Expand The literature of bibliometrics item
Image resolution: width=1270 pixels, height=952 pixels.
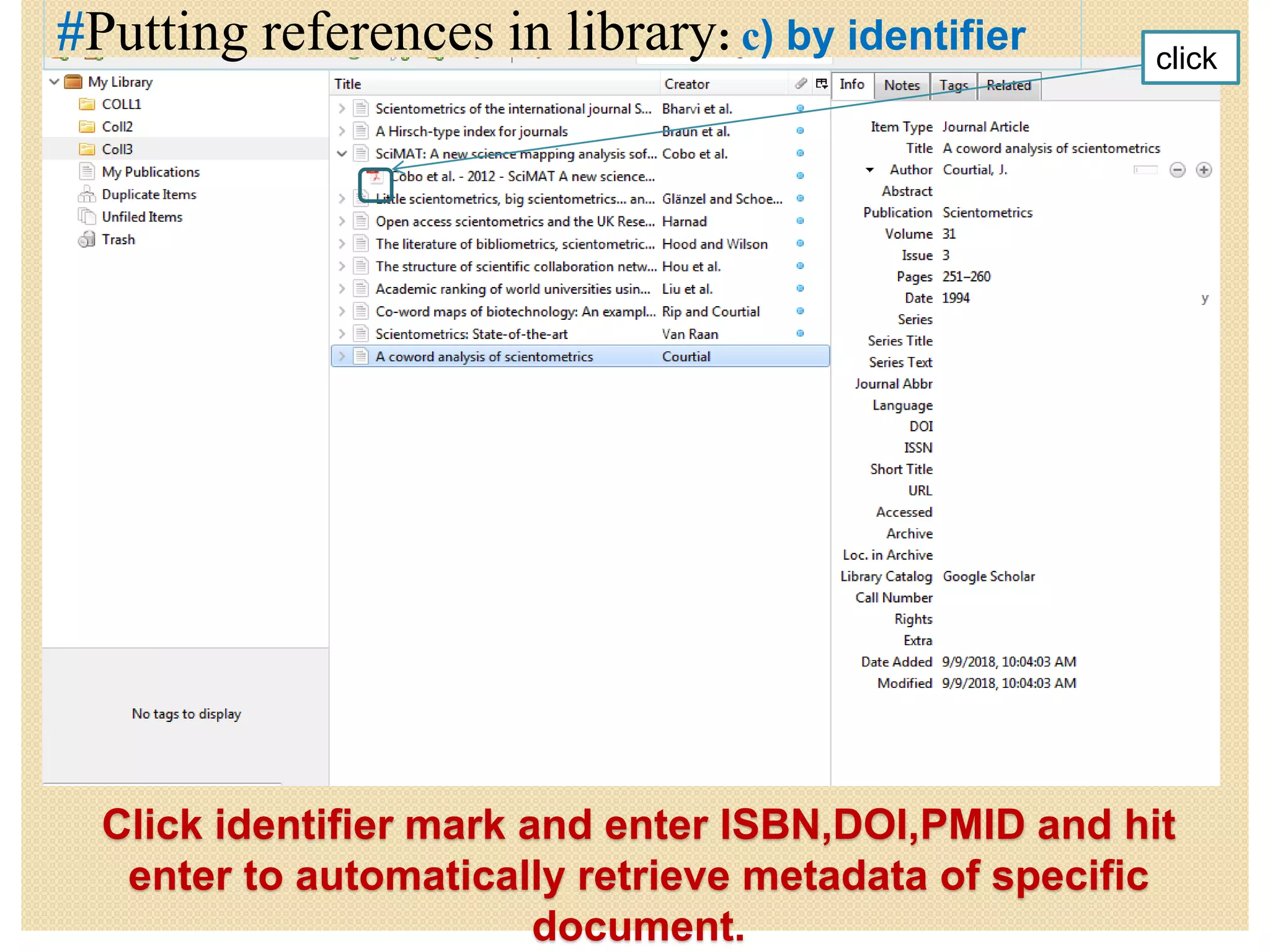(341, 244)
